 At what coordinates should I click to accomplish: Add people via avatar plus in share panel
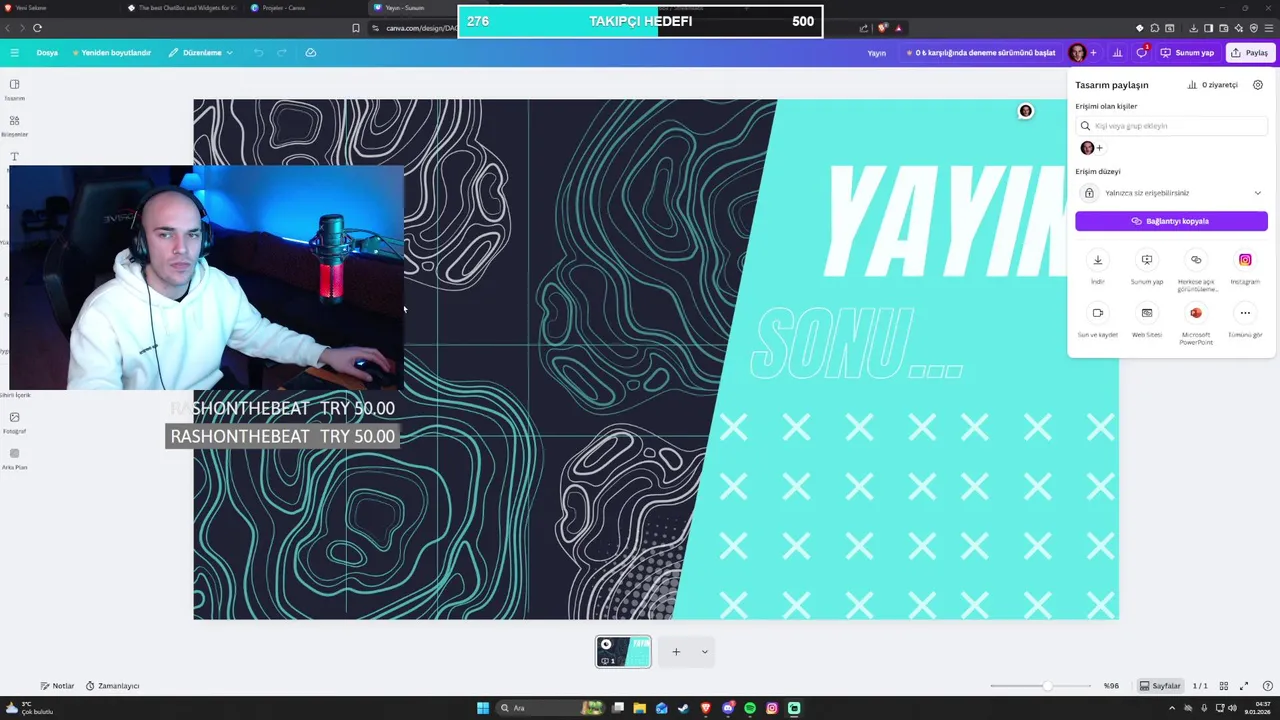coord(1100,148)
